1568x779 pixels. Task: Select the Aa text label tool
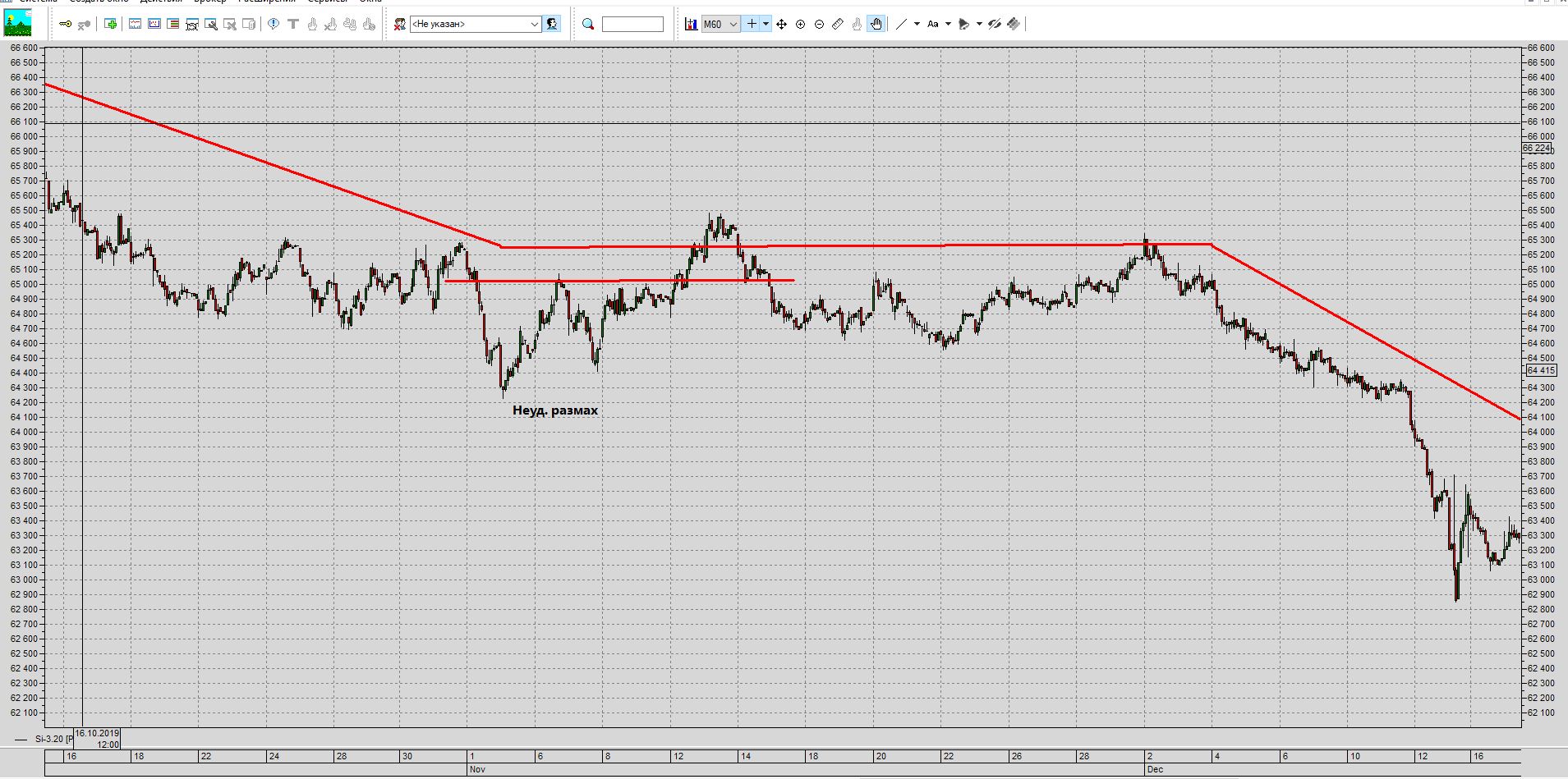pyautogui.click(x=933, y=25)
